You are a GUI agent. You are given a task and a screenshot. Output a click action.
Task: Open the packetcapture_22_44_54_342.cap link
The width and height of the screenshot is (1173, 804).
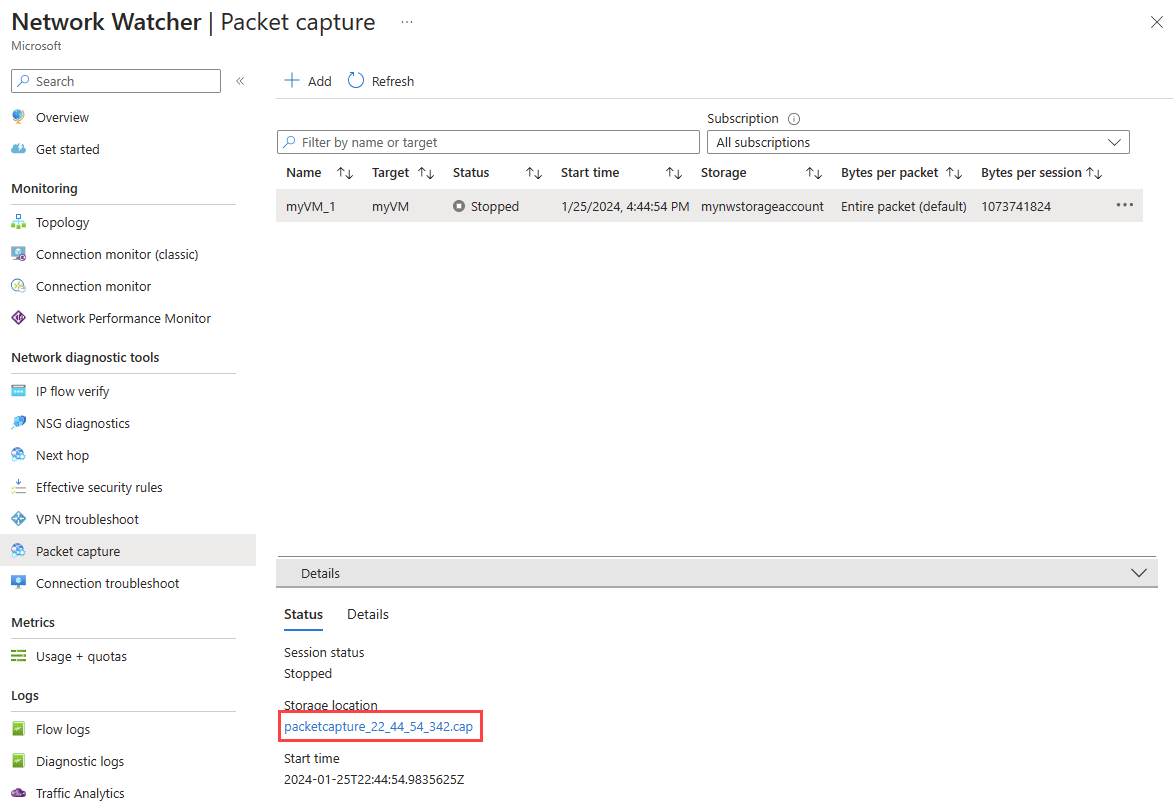(x=379, y=726)
